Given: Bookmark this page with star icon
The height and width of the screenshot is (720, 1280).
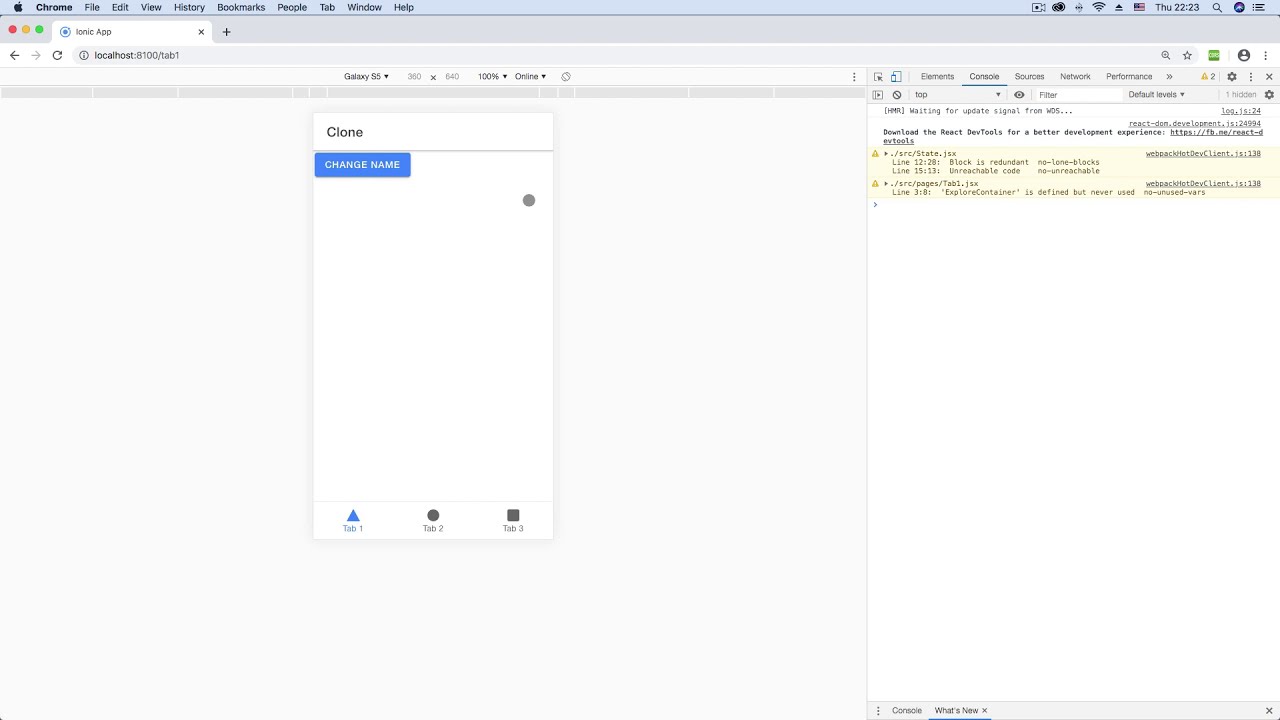Looking at the screenshot, I should pyautogui.click(x=1188, y=56).
